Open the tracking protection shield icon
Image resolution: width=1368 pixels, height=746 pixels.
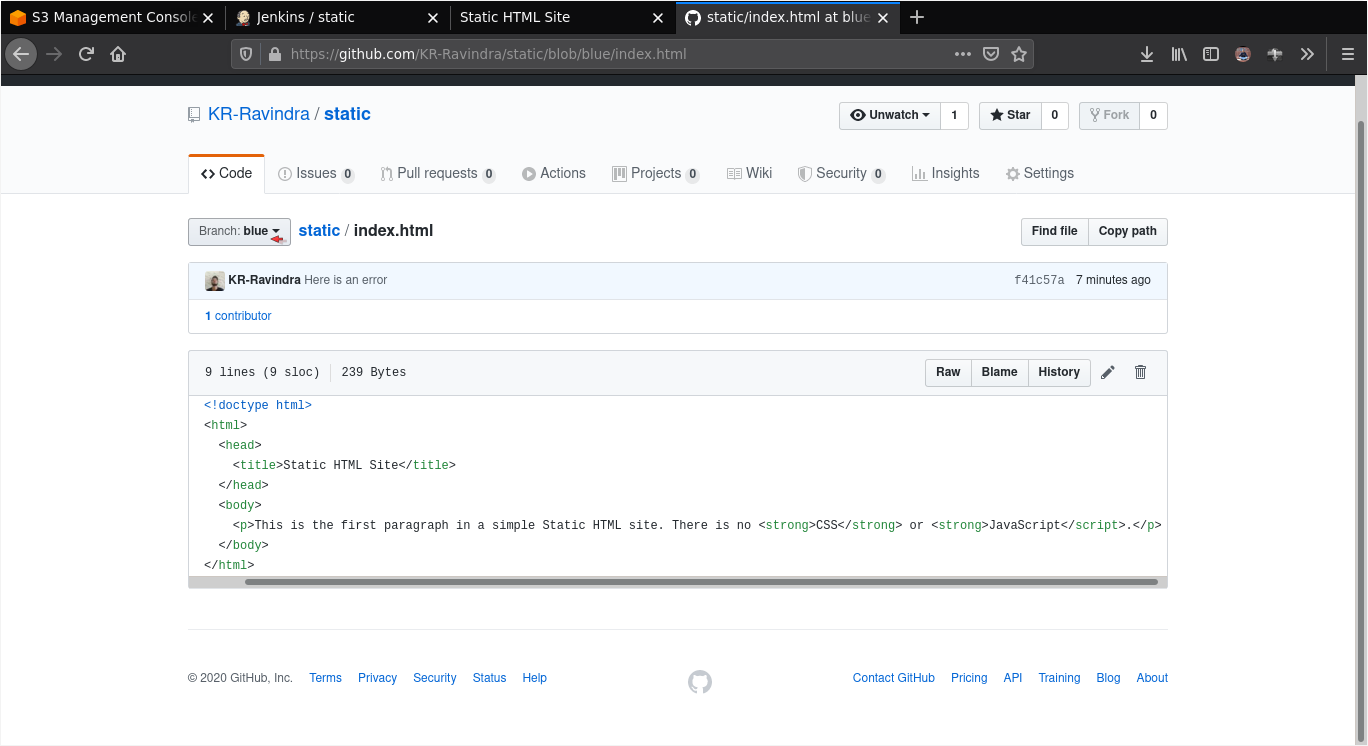point(247,54)
